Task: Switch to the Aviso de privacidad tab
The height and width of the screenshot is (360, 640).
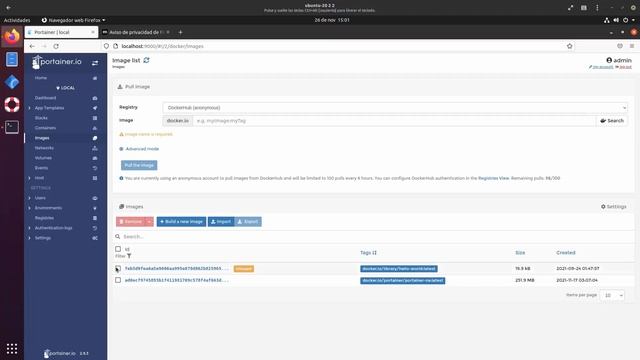Action: click(136, 32)
